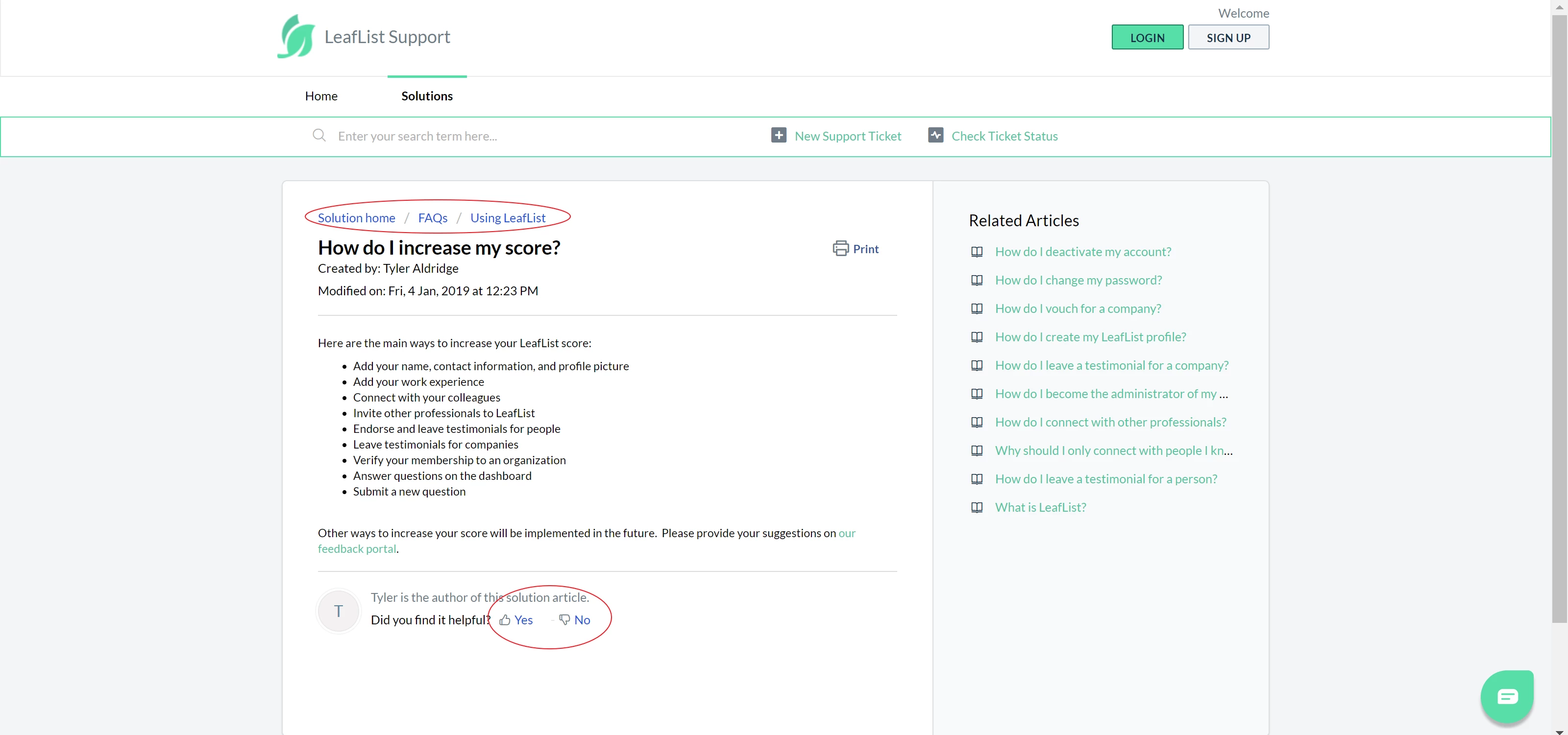Click the 'Created by: Tyler Aldridge' text
This screenshot has width=1568, height=735.
coord(388,268)
